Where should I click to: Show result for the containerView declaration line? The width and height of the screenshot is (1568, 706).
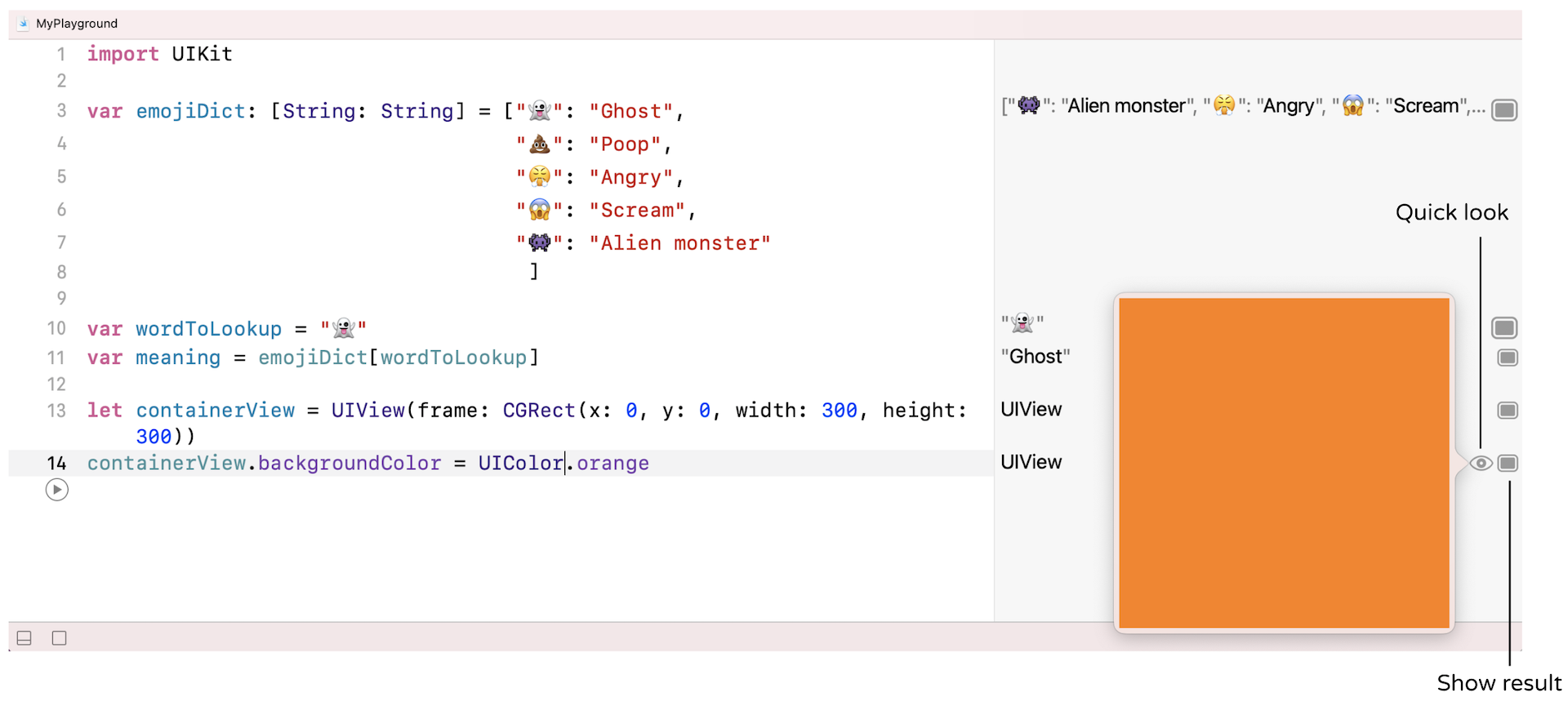pyautogui.click(x=1507, y=411)
